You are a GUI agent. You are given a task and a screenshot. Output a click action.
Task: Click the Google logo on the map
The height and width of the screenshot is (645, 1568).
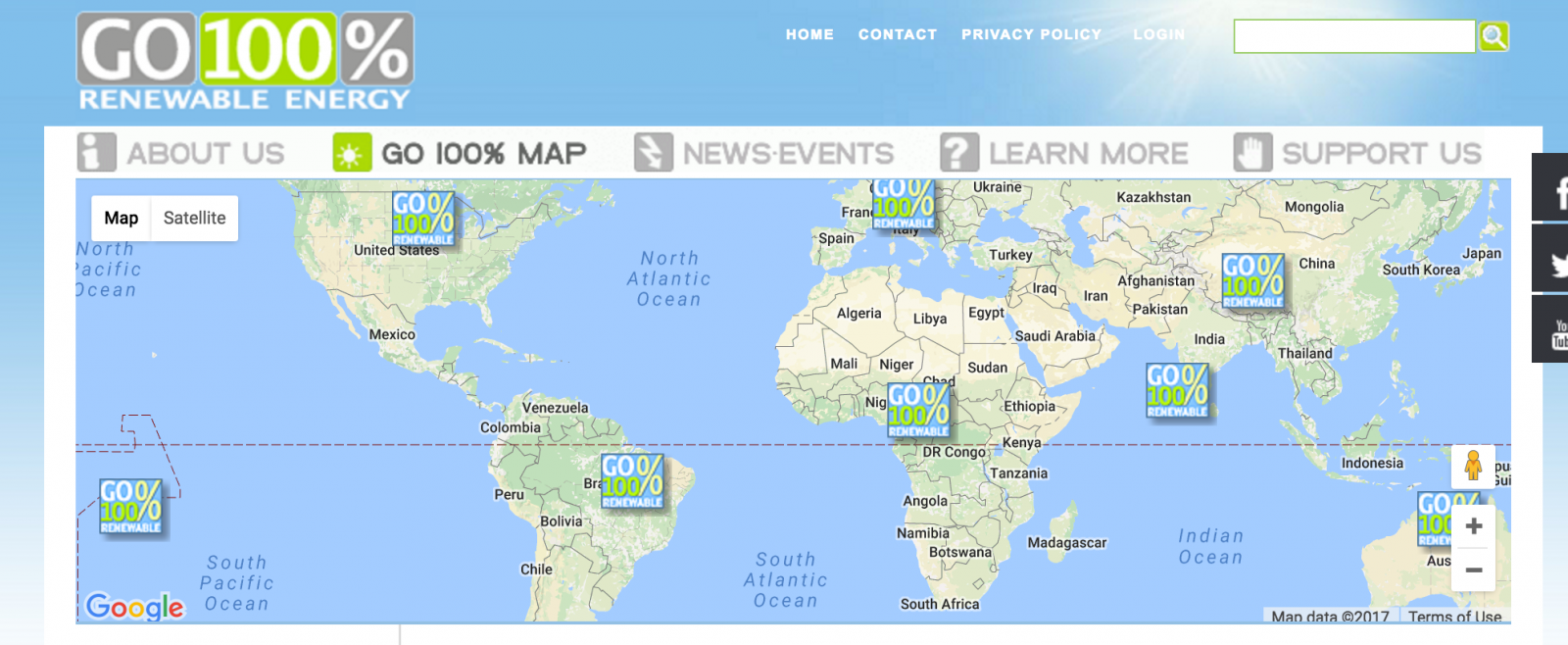coord(134,607)
